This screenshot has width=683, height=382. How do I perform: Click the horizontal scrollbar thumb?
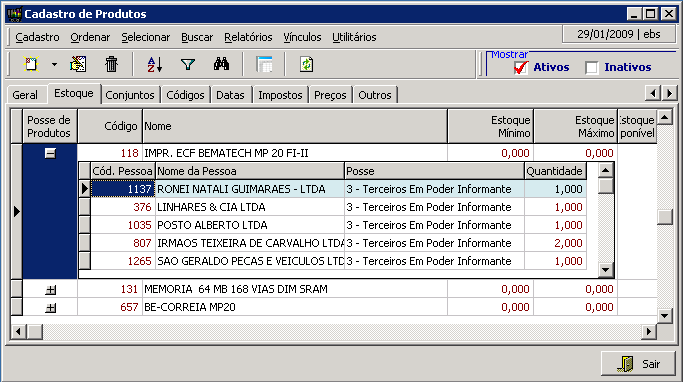(x=35, y=331)
